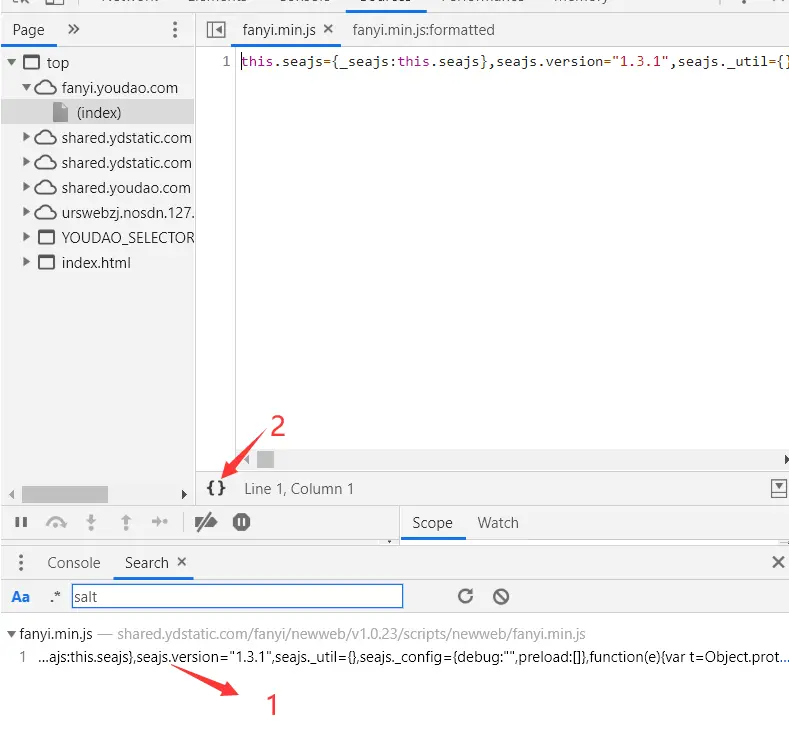Viewport: 789px width, 745px height.
Task: Click the Step debugger button
Action: [x=160, y=522]
